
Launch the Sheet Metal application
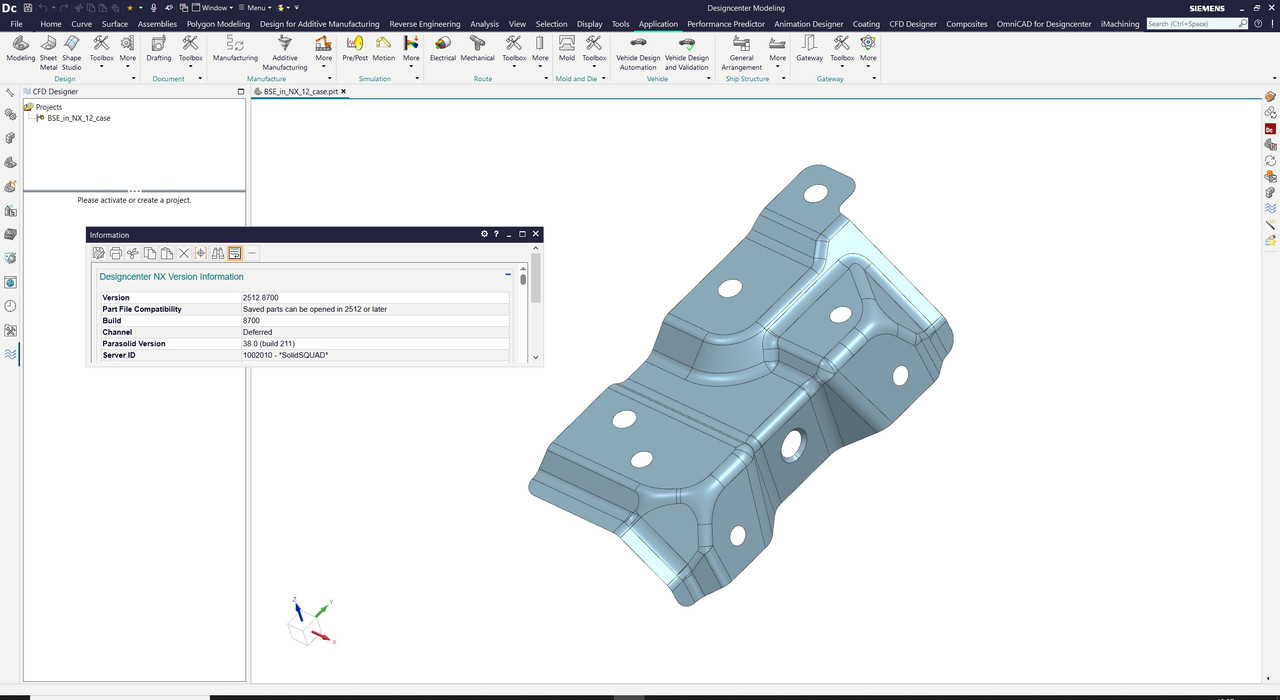click(48, 52)
